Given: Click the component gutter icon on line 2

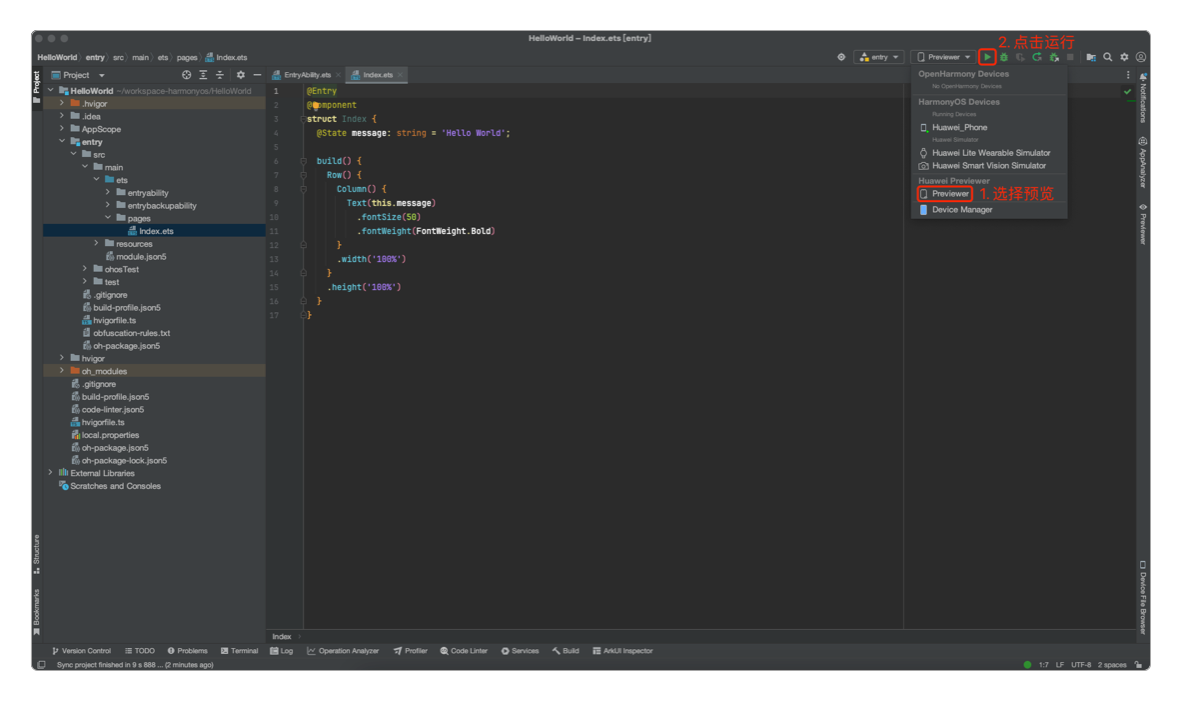Looking at the screenshot, I should pyautogui.click(x=316, y=105).
